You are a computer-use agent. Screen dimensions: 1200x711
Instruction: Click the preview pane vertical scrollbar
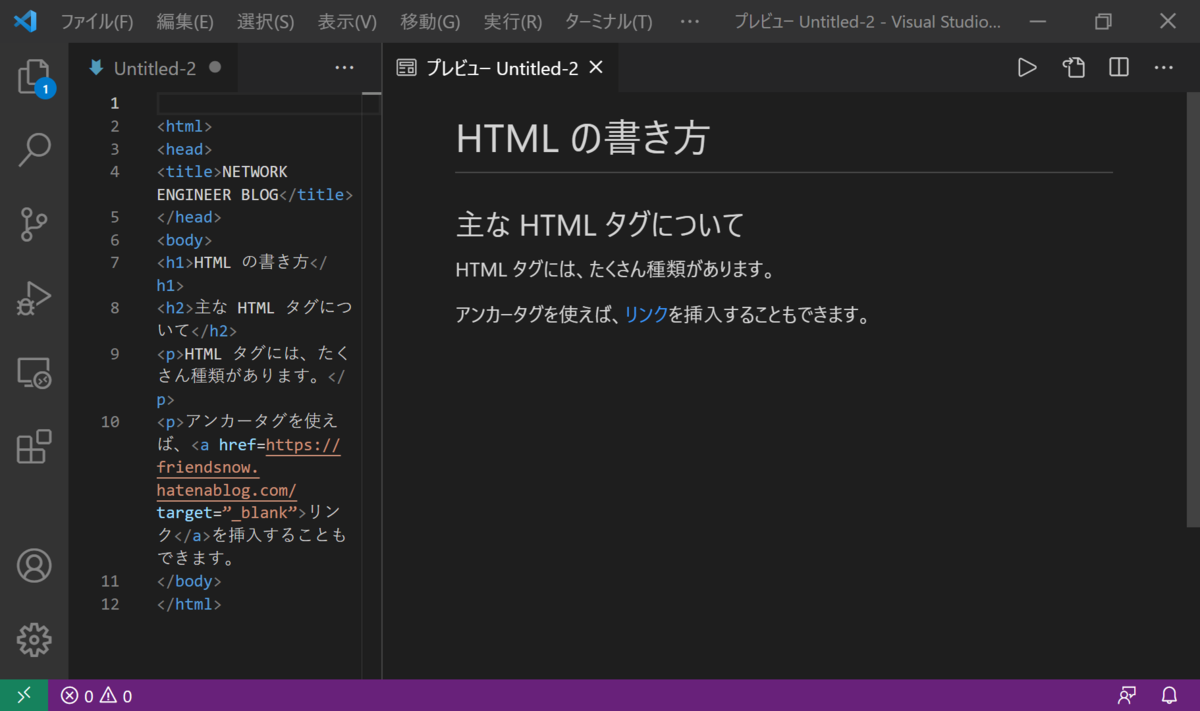tap(1193, 310)
